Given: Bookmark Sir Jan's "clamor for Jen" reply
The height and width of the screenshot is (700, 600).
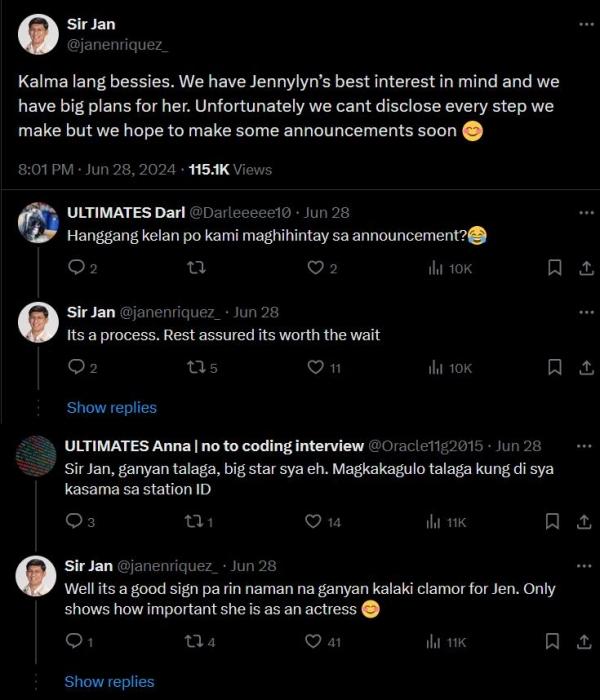Looking at the screenshot, I should (x=554, y=641).
